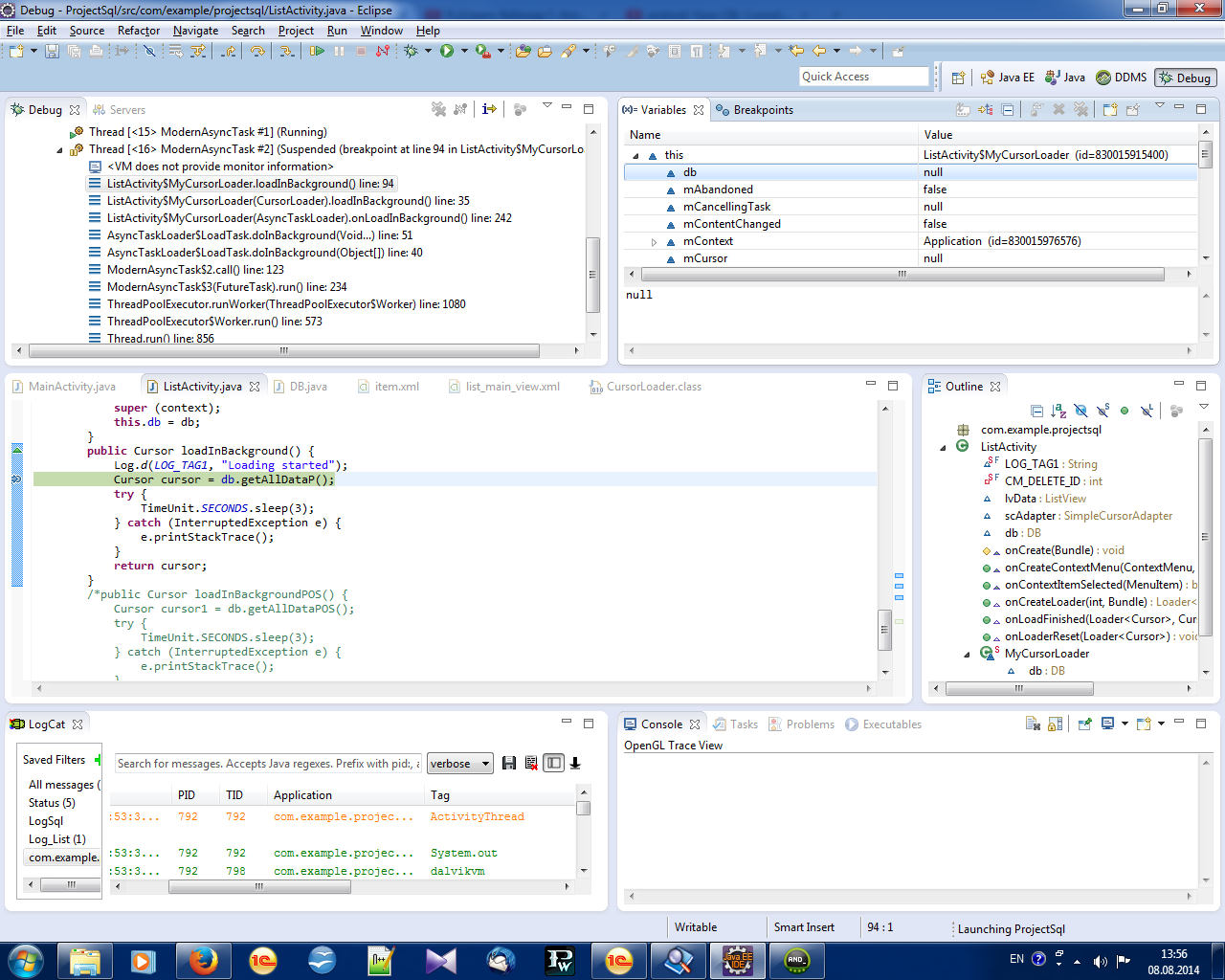Toggle Hide Fields in Outline toolbar
This screenshot has height=980, width=1225.
pyautogui.click(x=1080, y=411)
